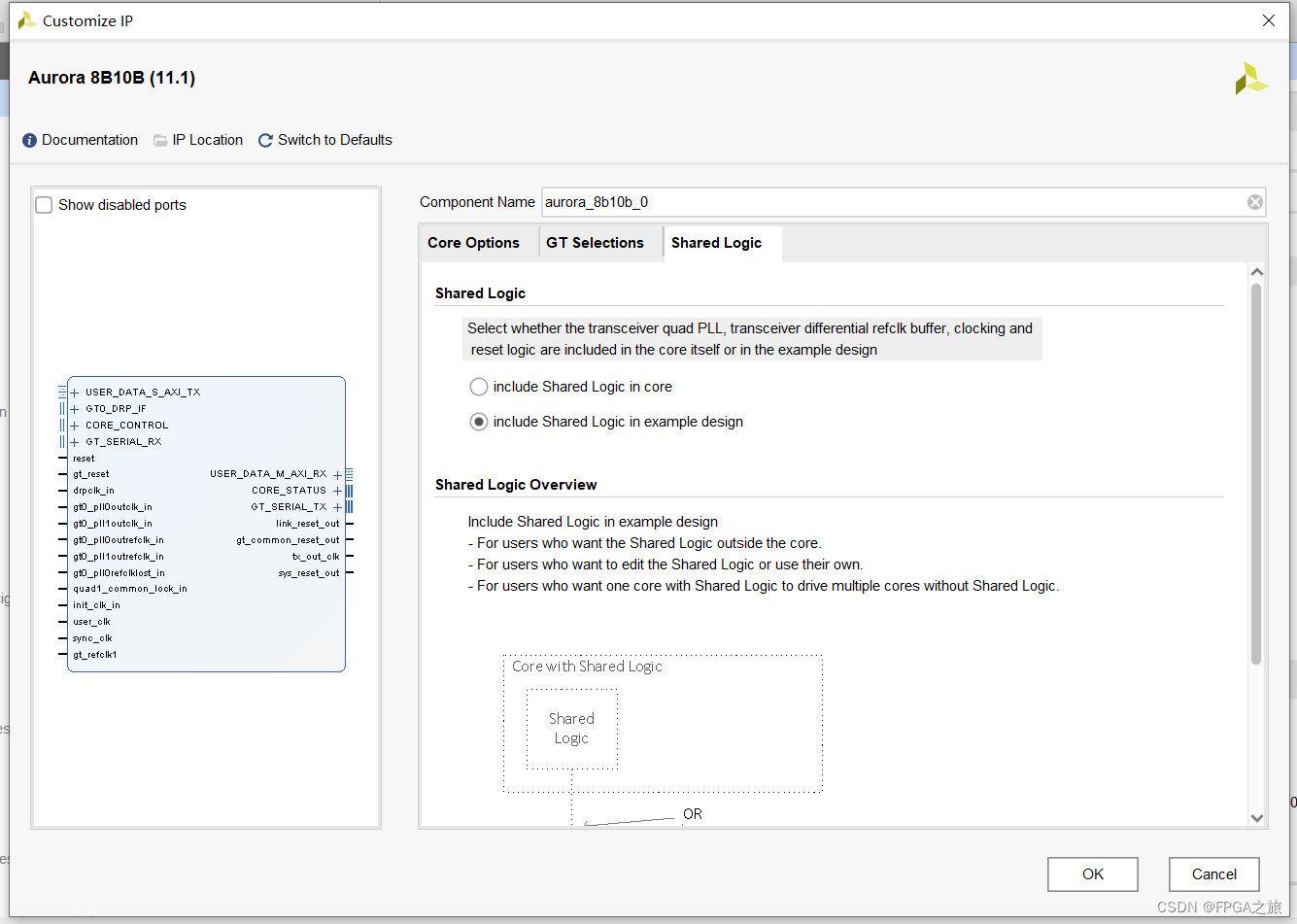Click the Shared Logic Overview heading

[516, 485]
